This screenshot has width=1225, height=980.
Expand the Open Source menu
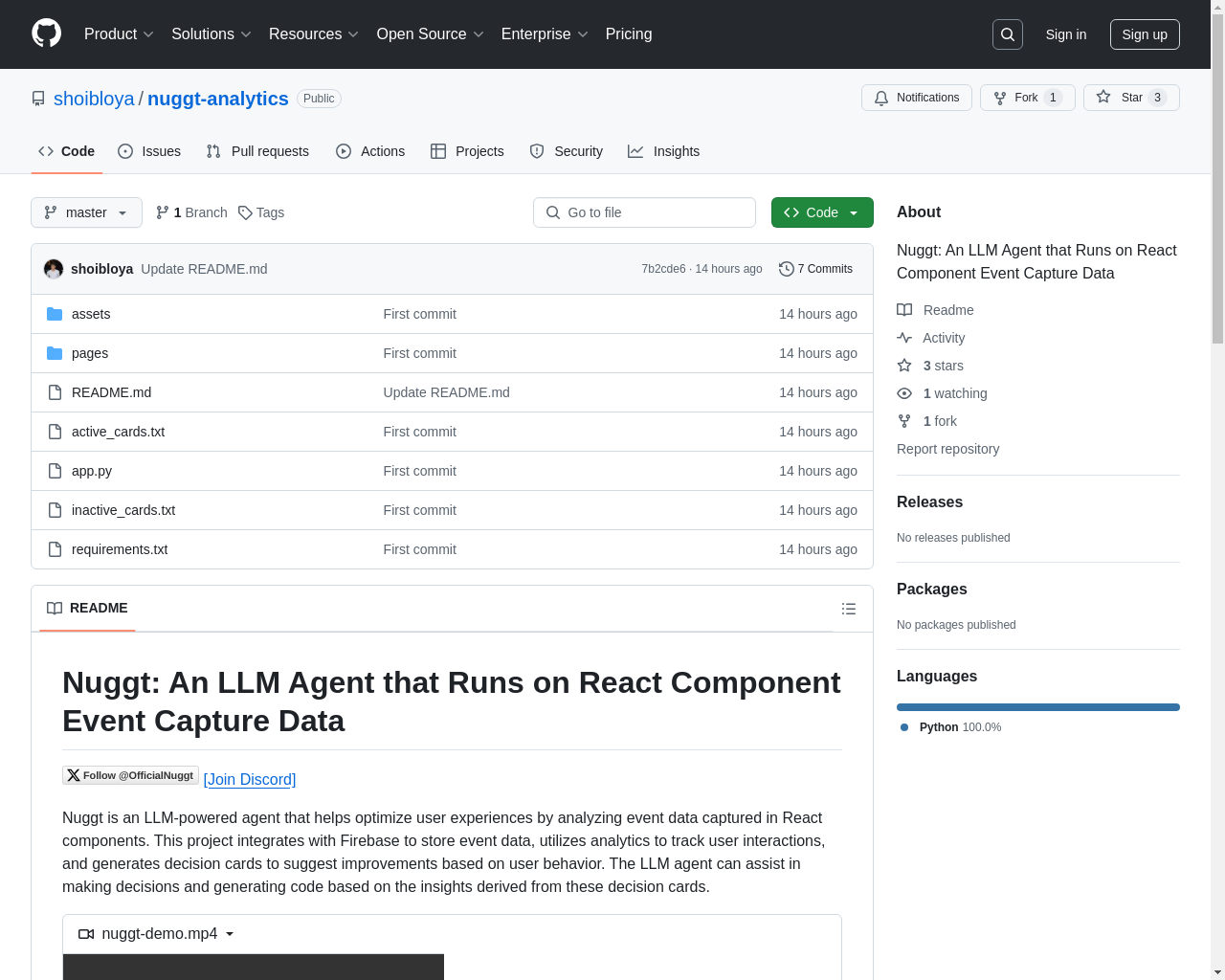431,34
